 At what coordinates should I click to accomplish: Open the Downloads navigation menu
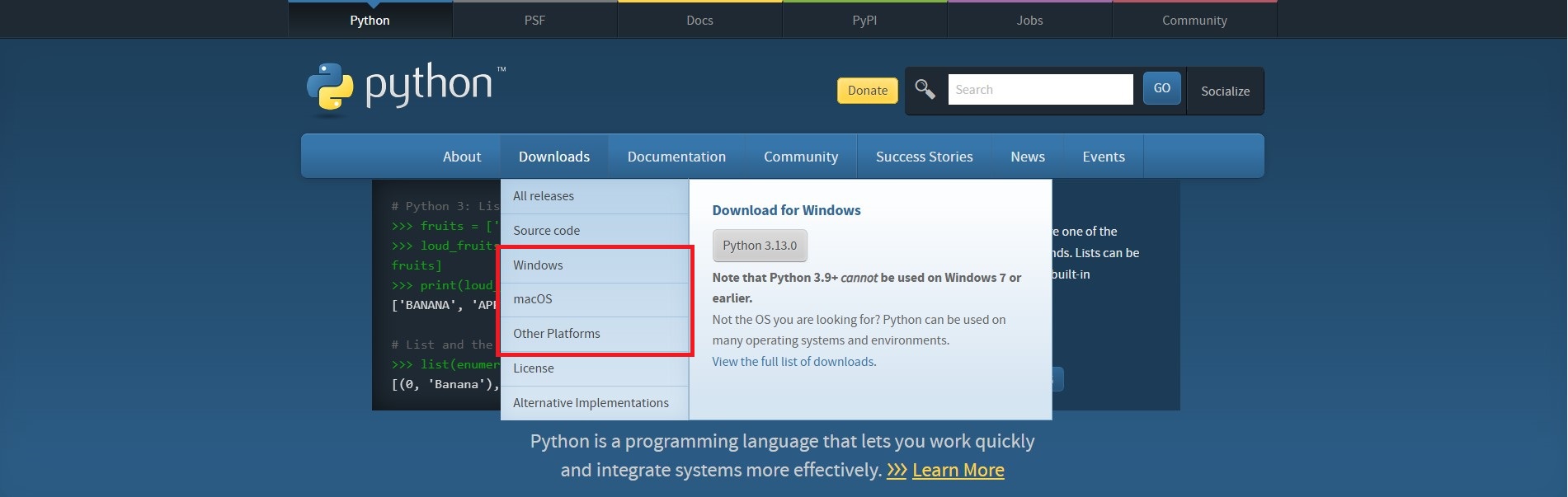(x=553, y=157)
